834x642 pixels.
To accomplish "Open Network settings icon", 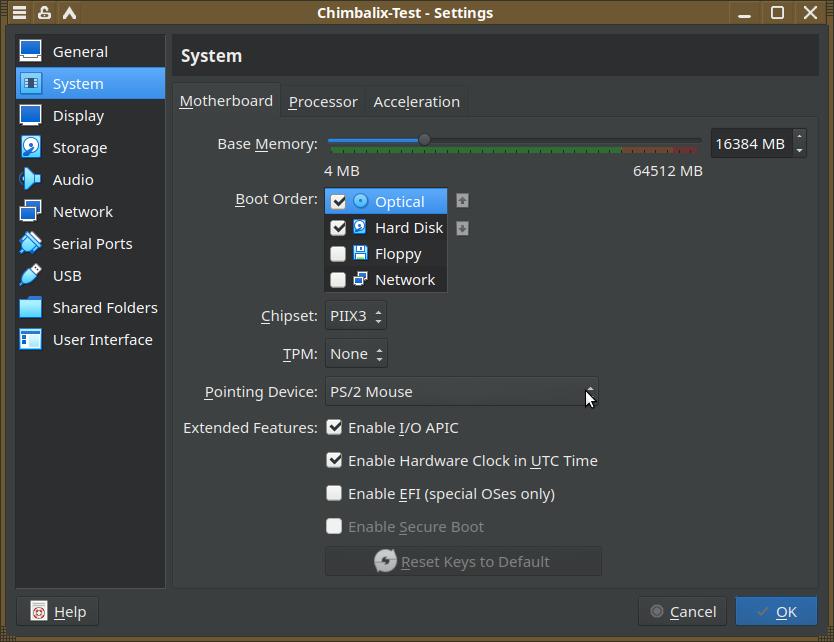I will coord(31,212).
